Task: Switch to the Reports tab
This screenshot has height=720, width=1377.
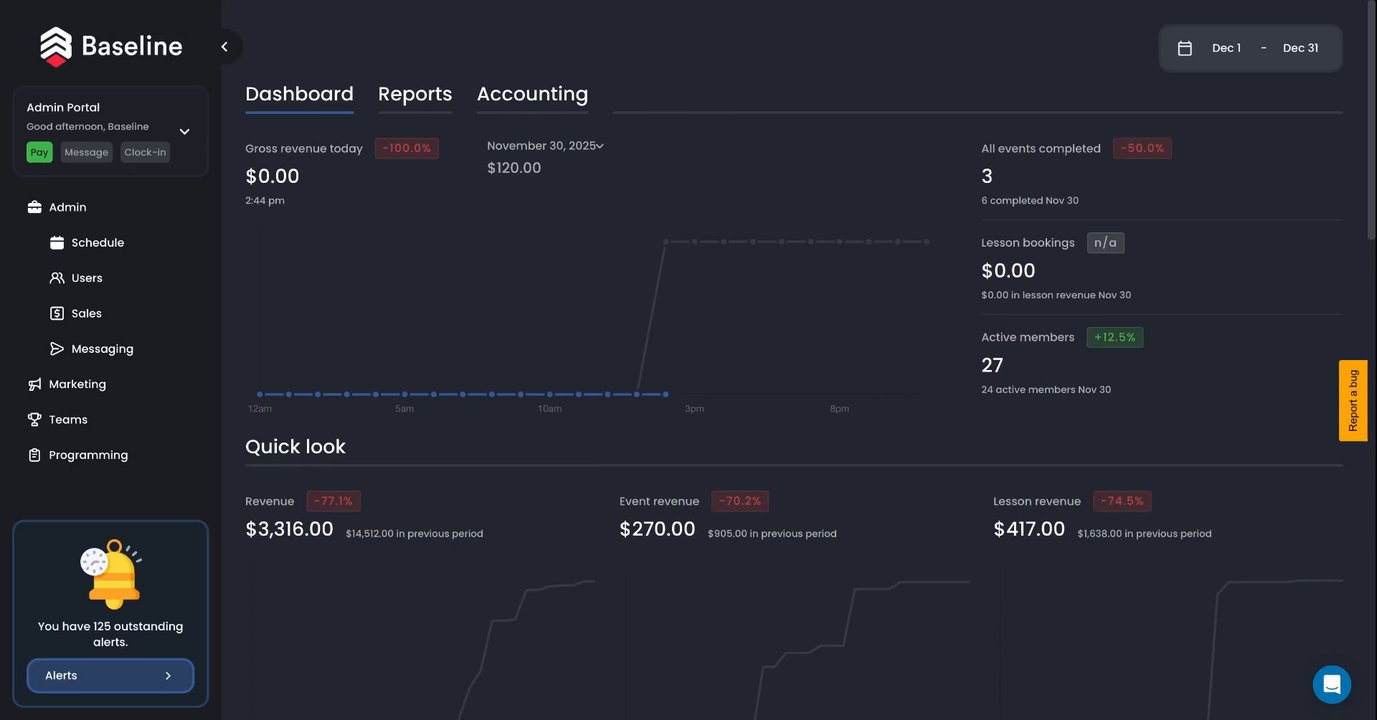Action: coord(415,94)
